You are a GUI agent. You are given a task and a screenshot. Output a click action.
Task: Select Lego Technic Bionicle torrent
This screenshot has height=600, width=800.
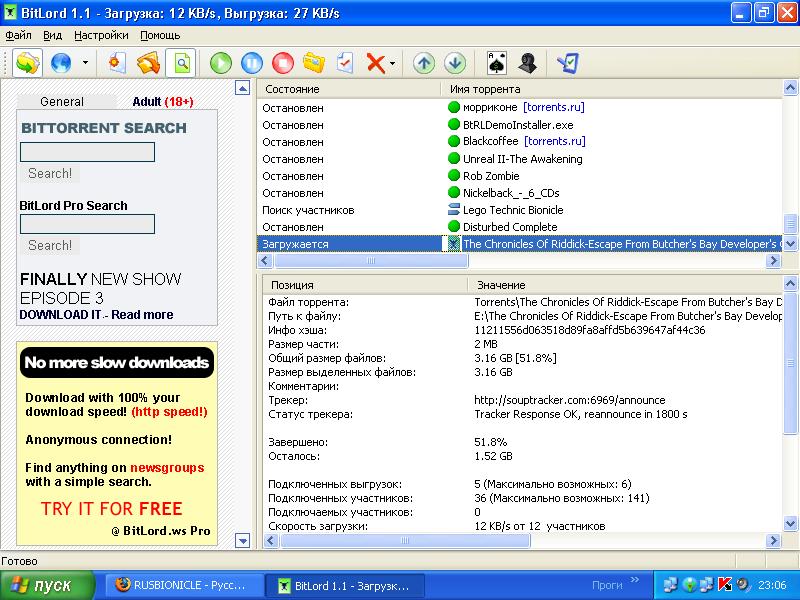(x=519, y=210)
